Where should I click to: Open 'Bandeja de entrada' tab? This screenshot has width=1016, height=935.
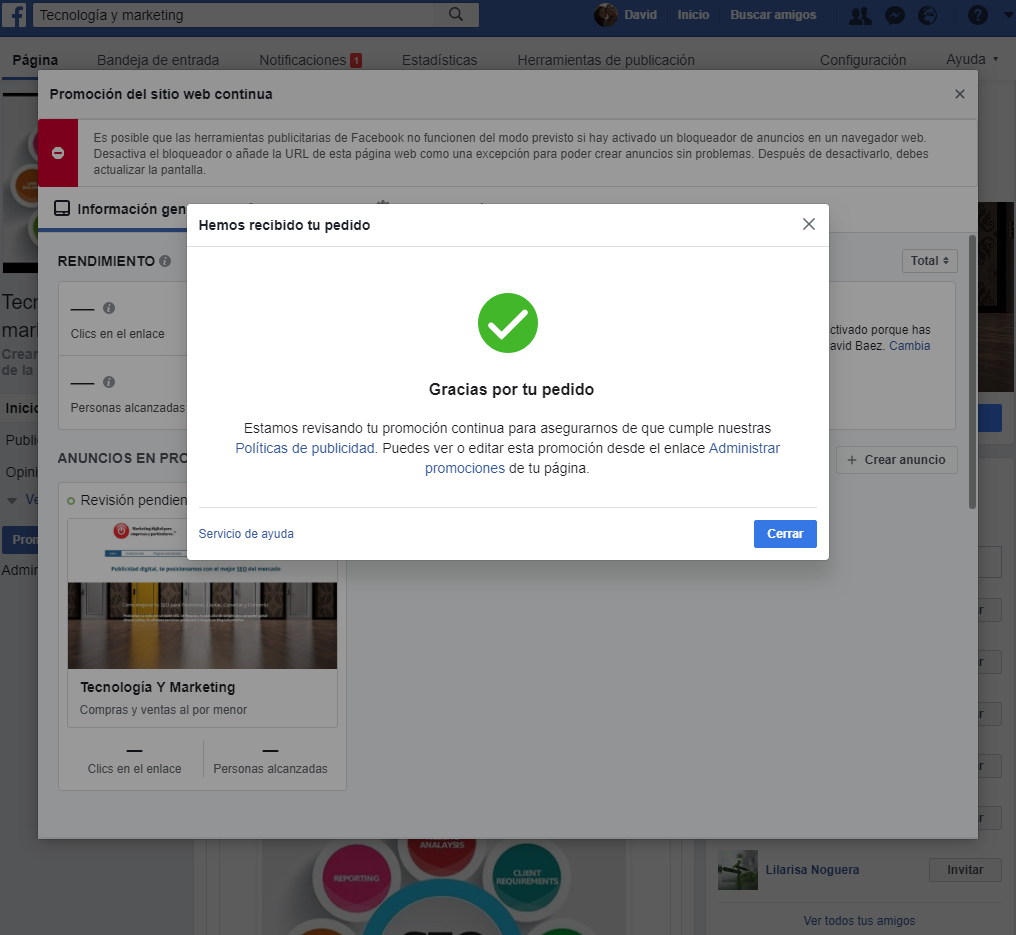(x=157, y=60)
